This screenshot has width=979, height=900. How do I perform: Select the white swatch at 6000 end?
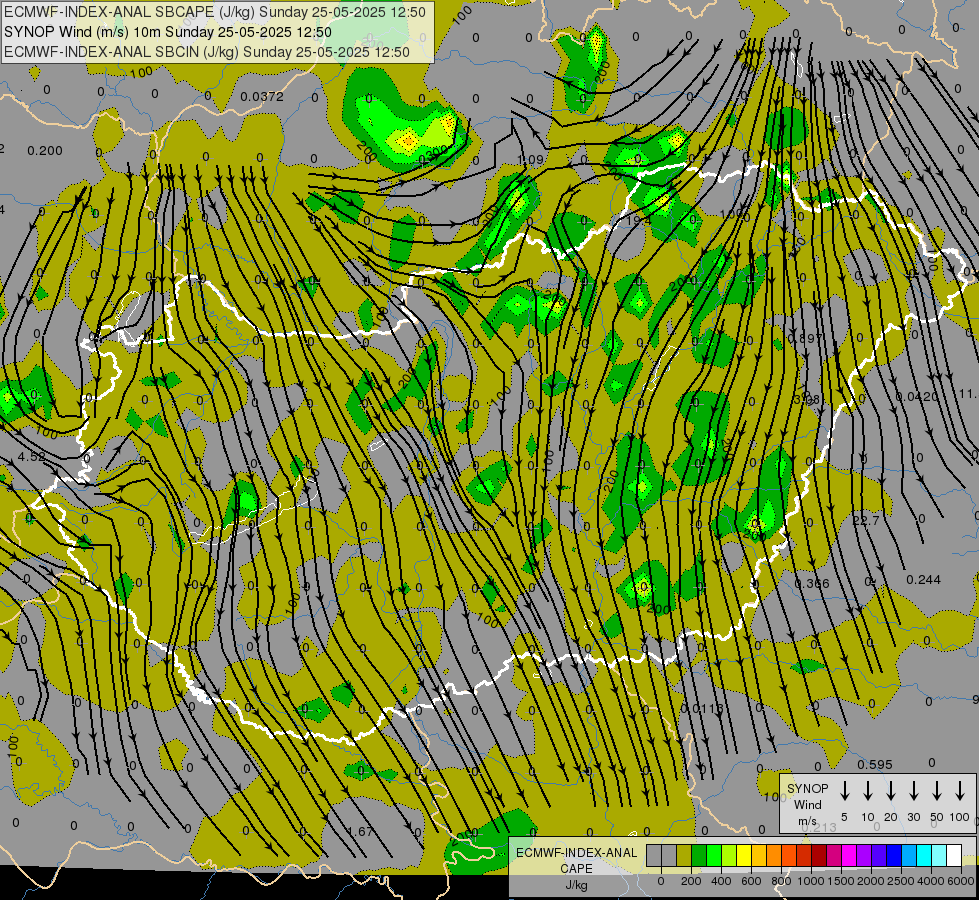pyautogui.click(x=953, y=856)
